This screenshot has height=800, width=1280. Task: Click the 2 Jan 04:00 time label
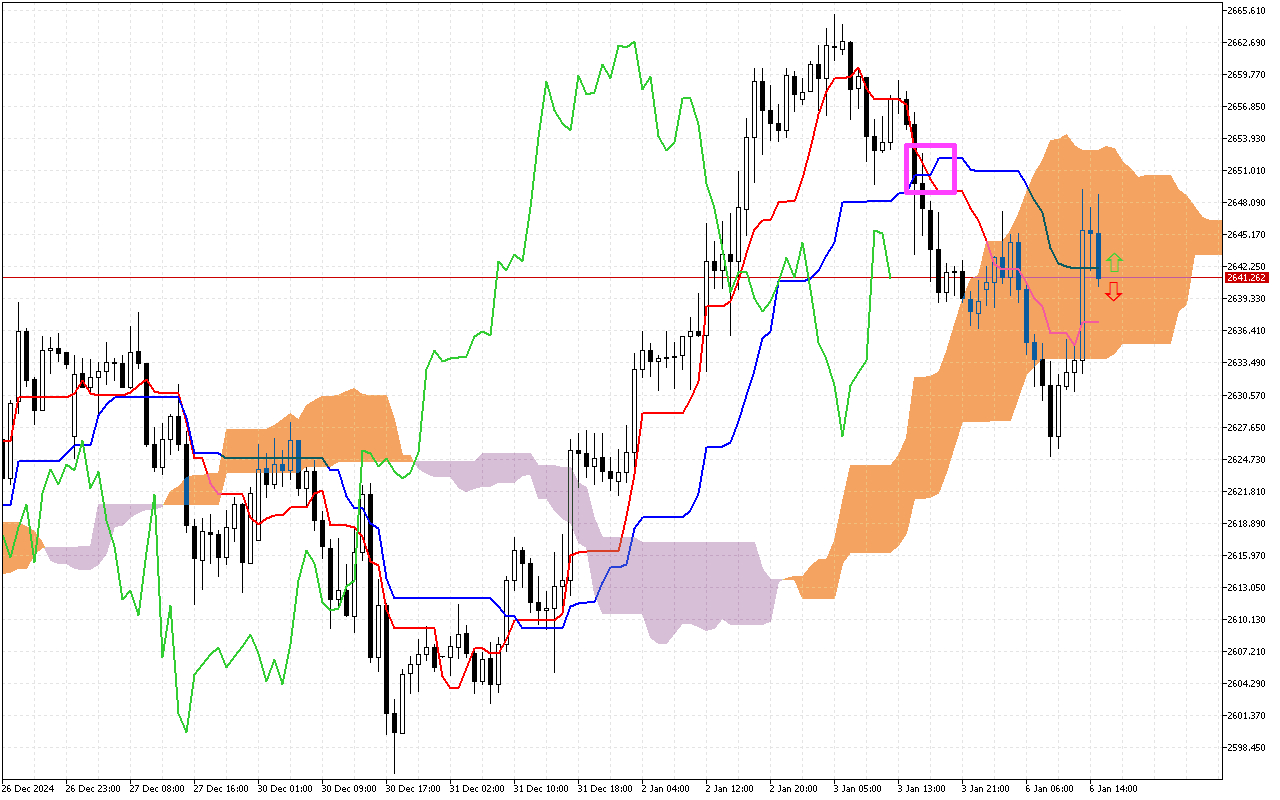(x=666, y=789)
